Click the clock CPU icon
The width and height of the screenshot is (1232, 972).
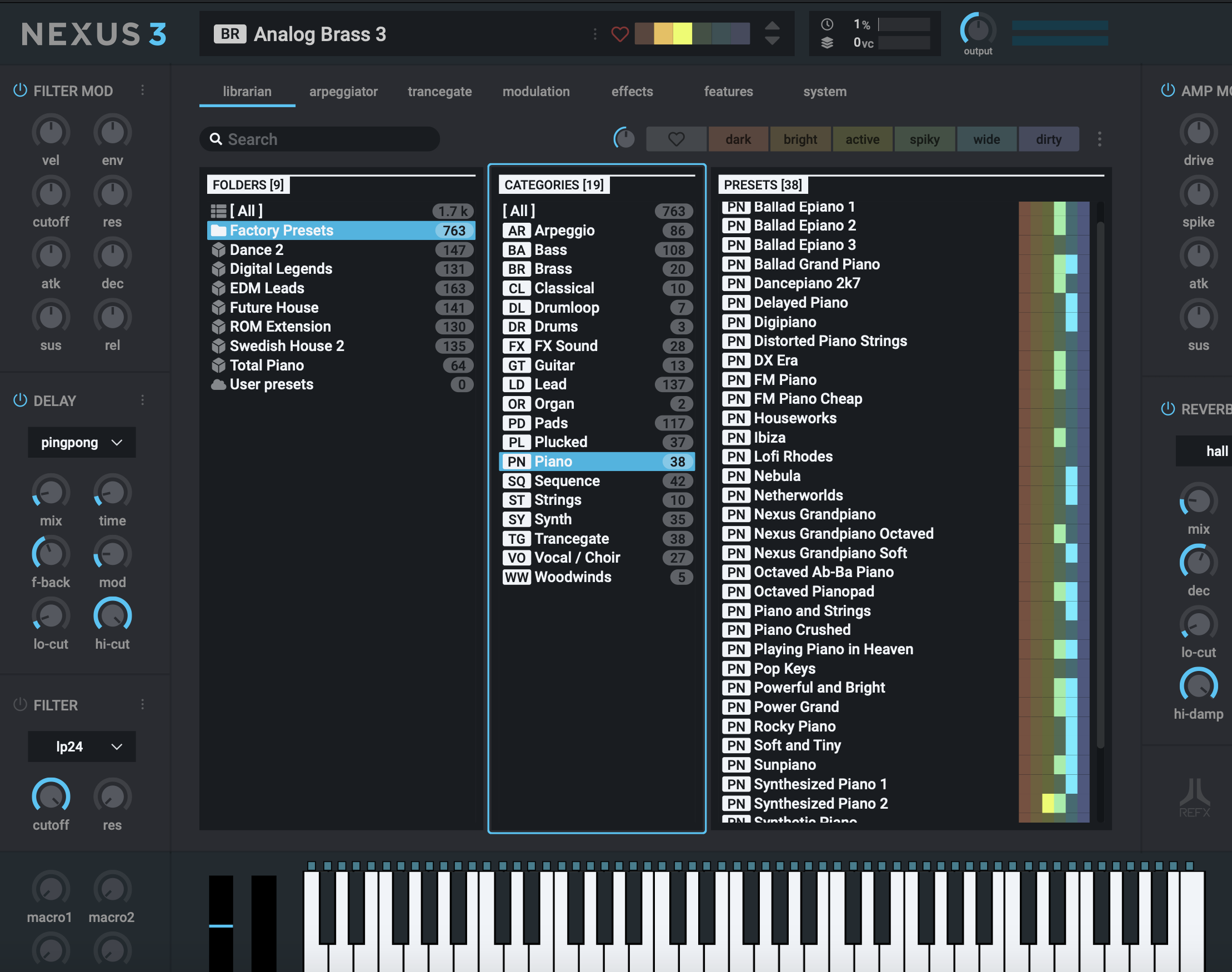(x=827, y=24)
